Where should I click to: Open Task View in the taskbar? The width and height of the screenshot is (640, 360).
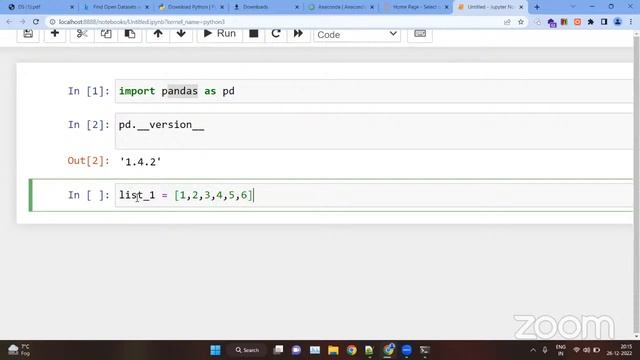[x=278, y=350]
